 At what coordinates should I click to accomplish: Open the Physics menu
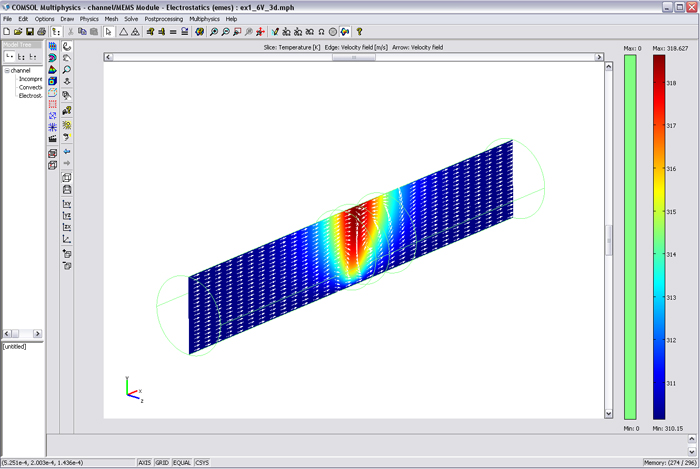click(x=89, y=19)
